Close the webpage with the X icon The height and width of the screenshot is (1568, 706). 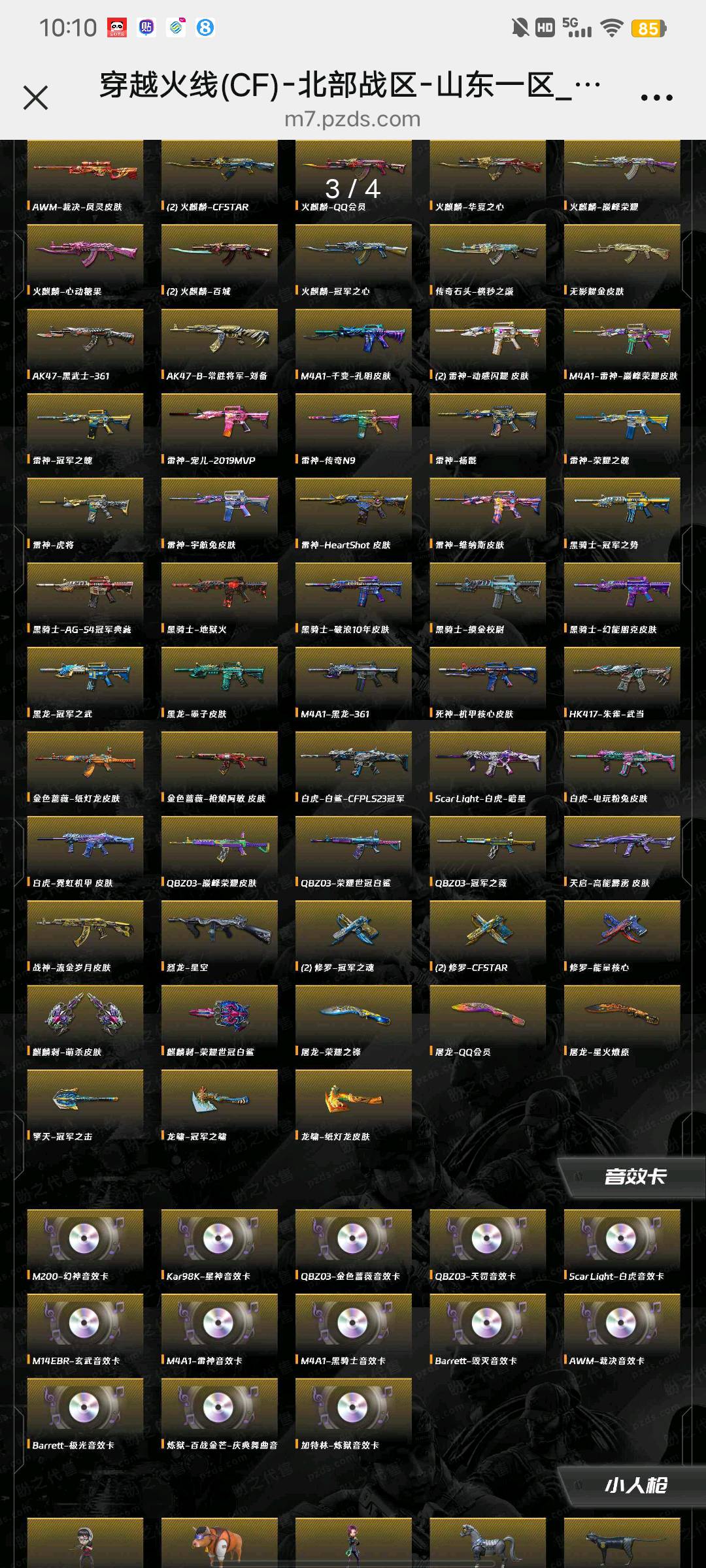pos(35,98)
